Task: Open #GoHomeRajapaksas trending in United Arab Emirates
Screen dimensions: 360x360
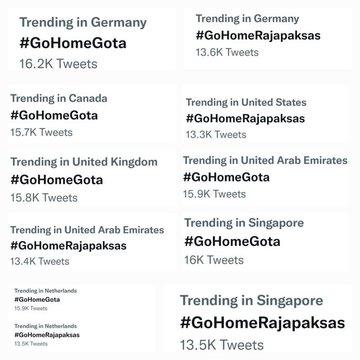Action: [68, 246]
